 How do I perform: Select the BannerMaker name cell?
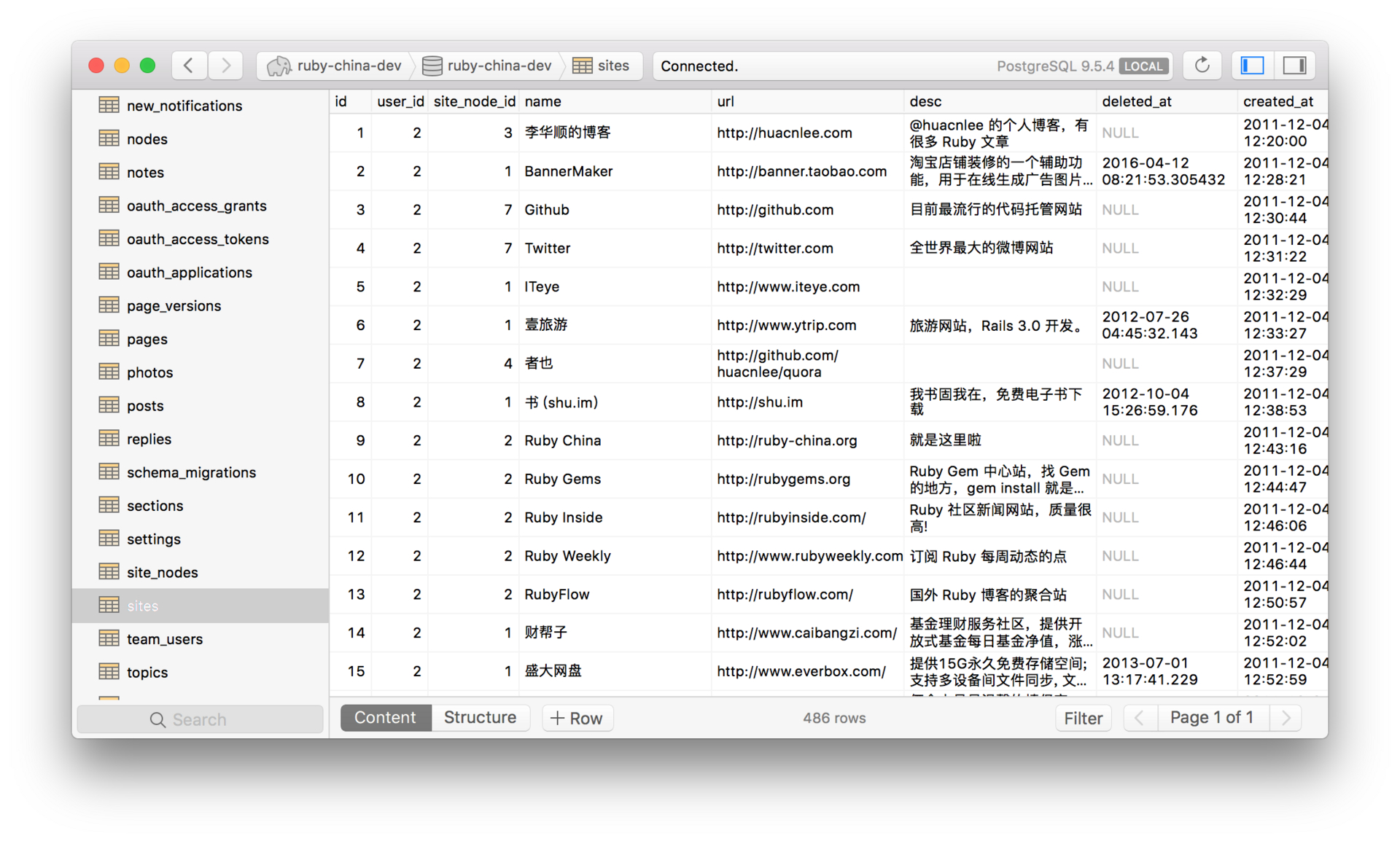pyautogui.click(x=615, y=171)
